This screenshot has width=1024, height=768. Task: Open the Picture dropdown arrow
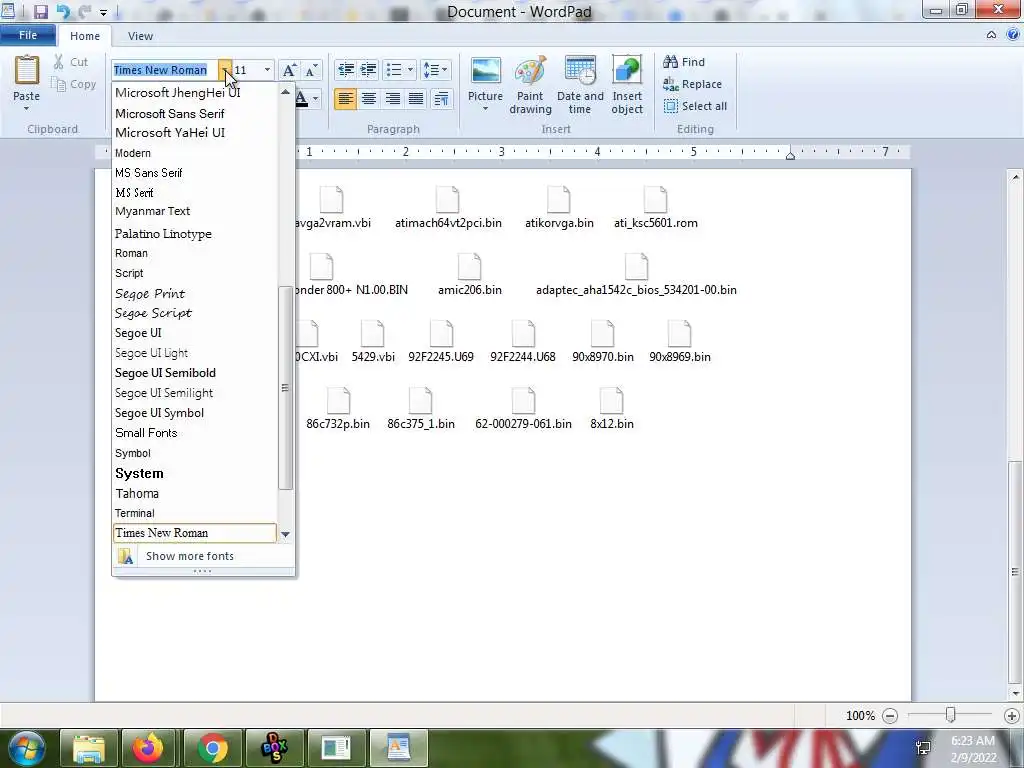click(x=485, y=108)
